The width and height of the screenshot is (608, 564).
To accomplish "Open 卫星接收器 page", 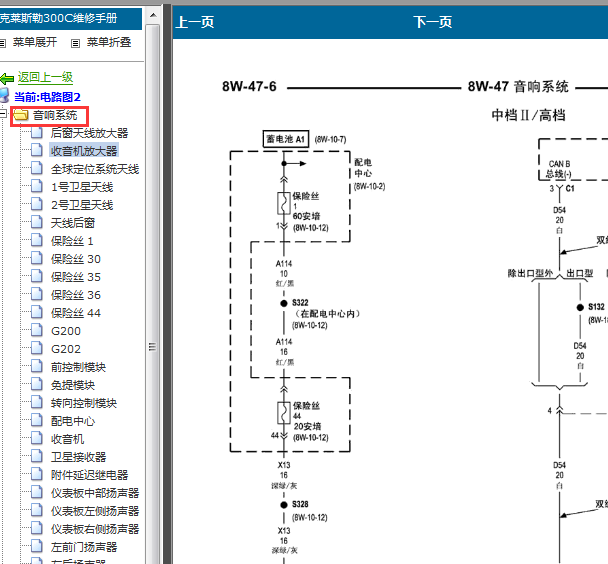I will (x=78, y=457).
